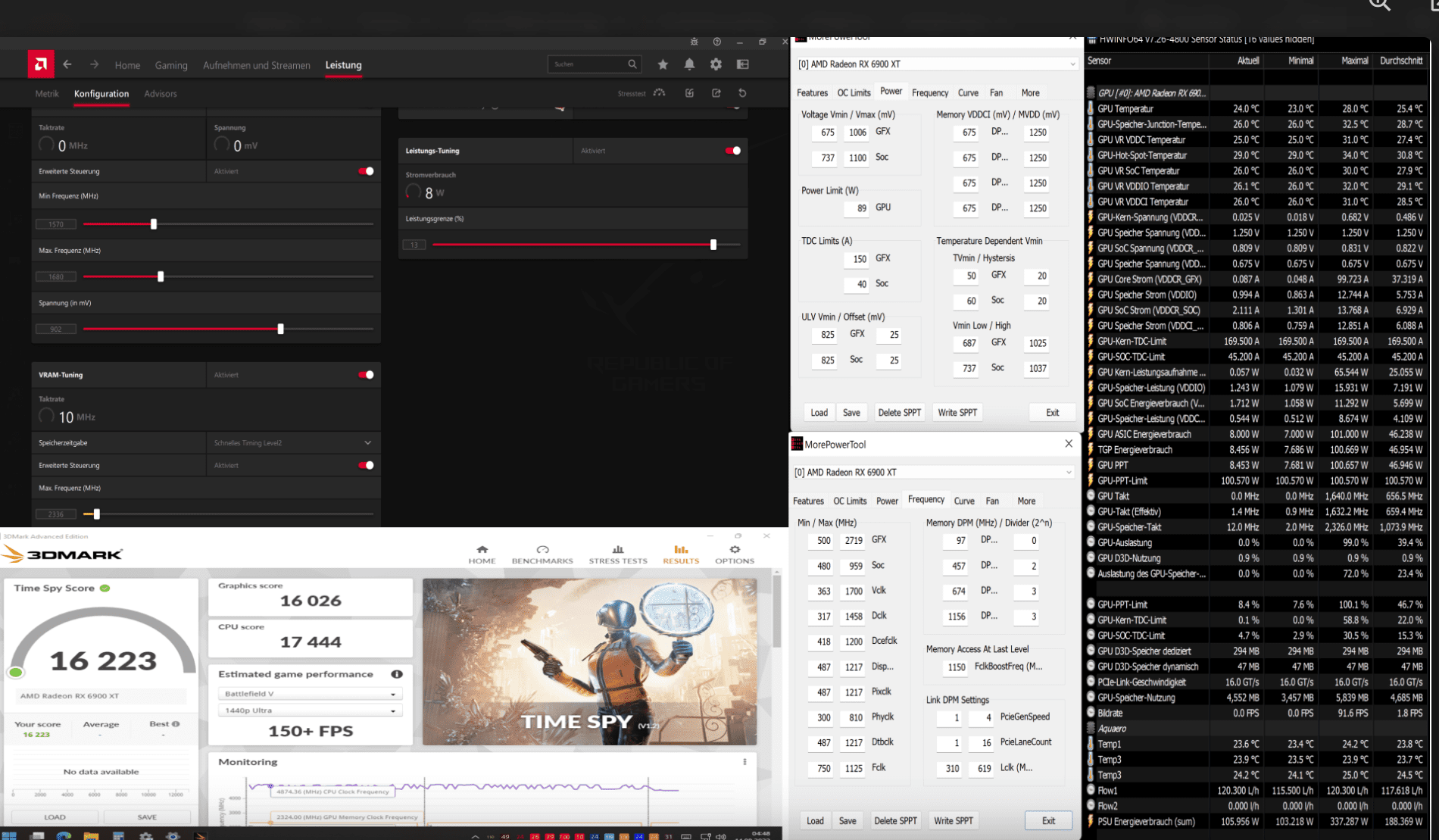The image size is (1439, 840).
Task: Show hidden tray icons chevron
Action: tap(475, 836)
